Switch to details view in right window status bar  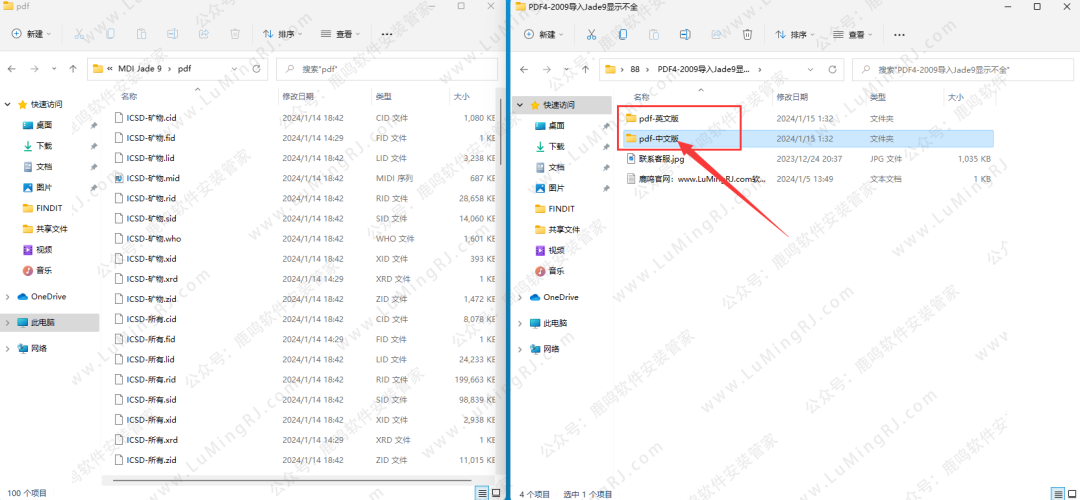pyautogui.click(x=1057, y=492)
